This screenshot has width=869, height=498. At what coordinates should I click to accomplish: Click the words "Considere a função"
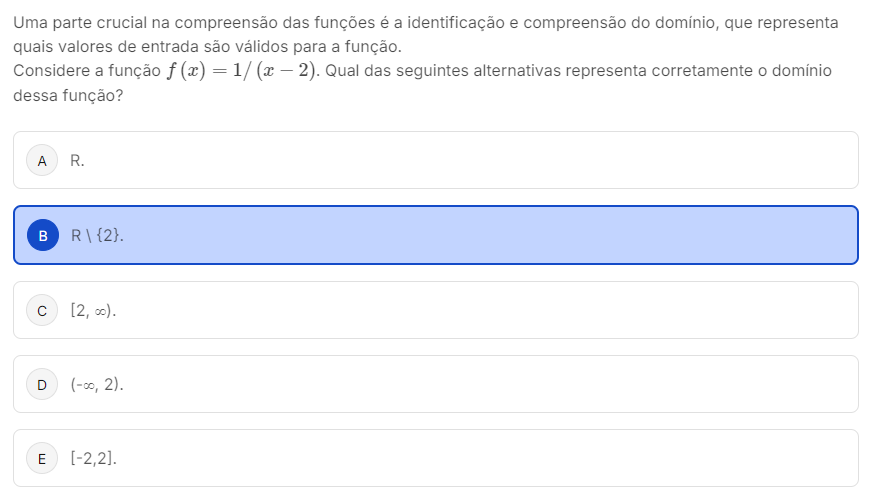(87, 71)
